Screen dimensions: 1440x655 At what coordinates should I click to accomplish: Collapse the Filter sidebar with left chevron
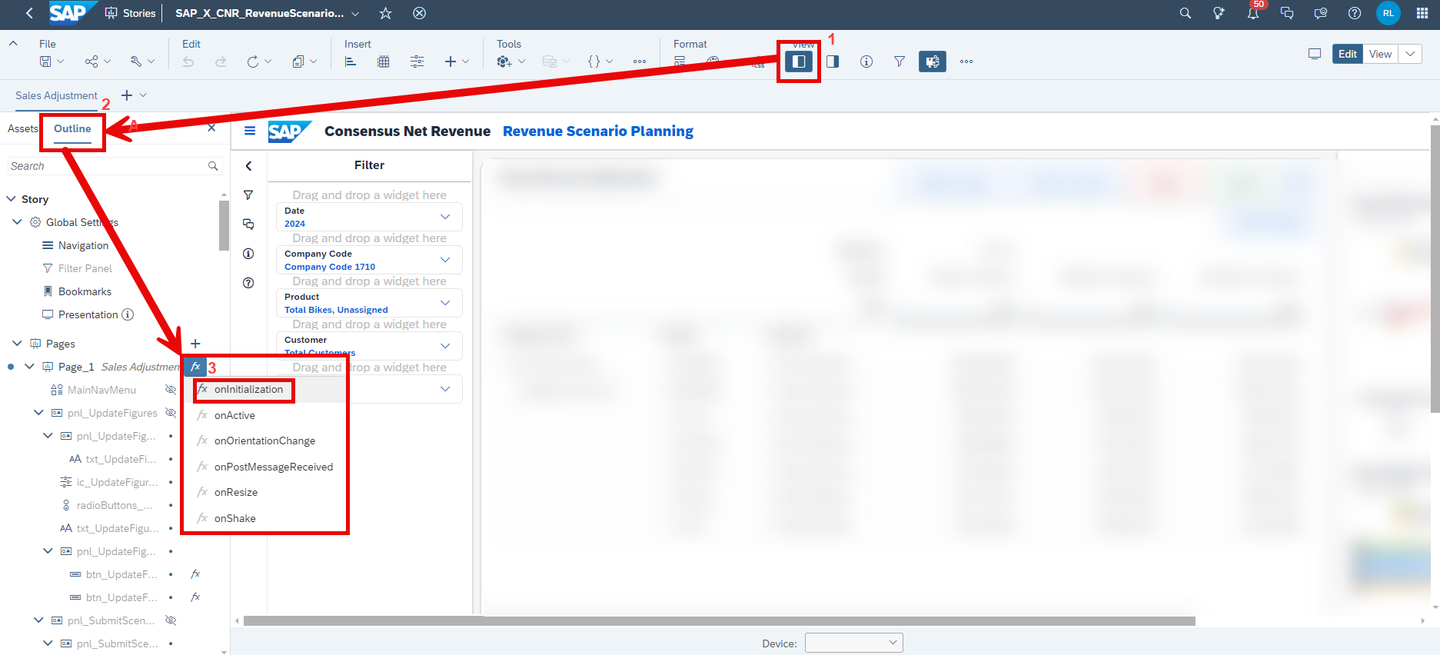(249, 166)
